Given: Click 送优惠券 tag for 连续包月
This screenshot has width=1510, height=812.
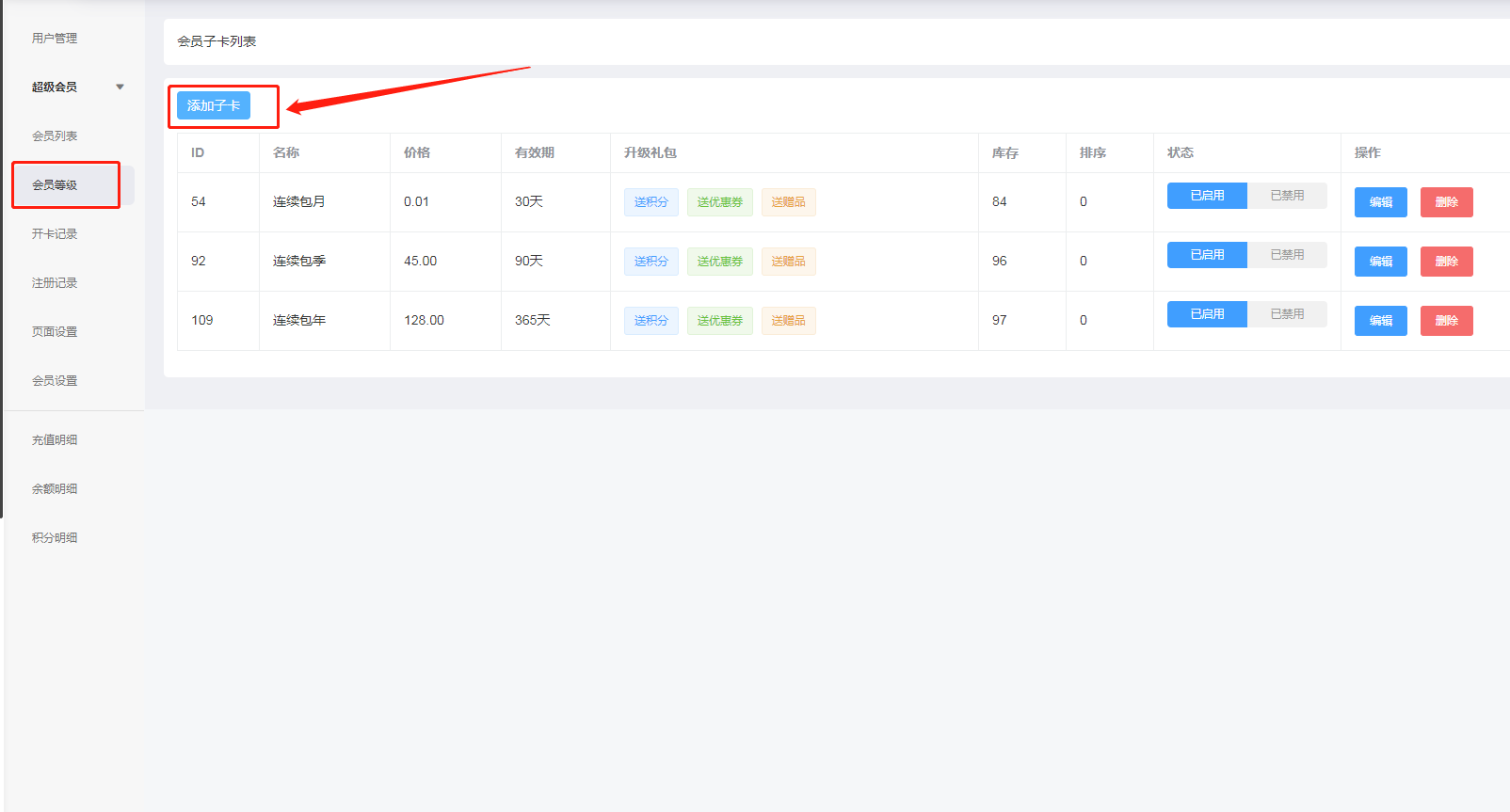Looking at the screenshot, I should [720, 202].
